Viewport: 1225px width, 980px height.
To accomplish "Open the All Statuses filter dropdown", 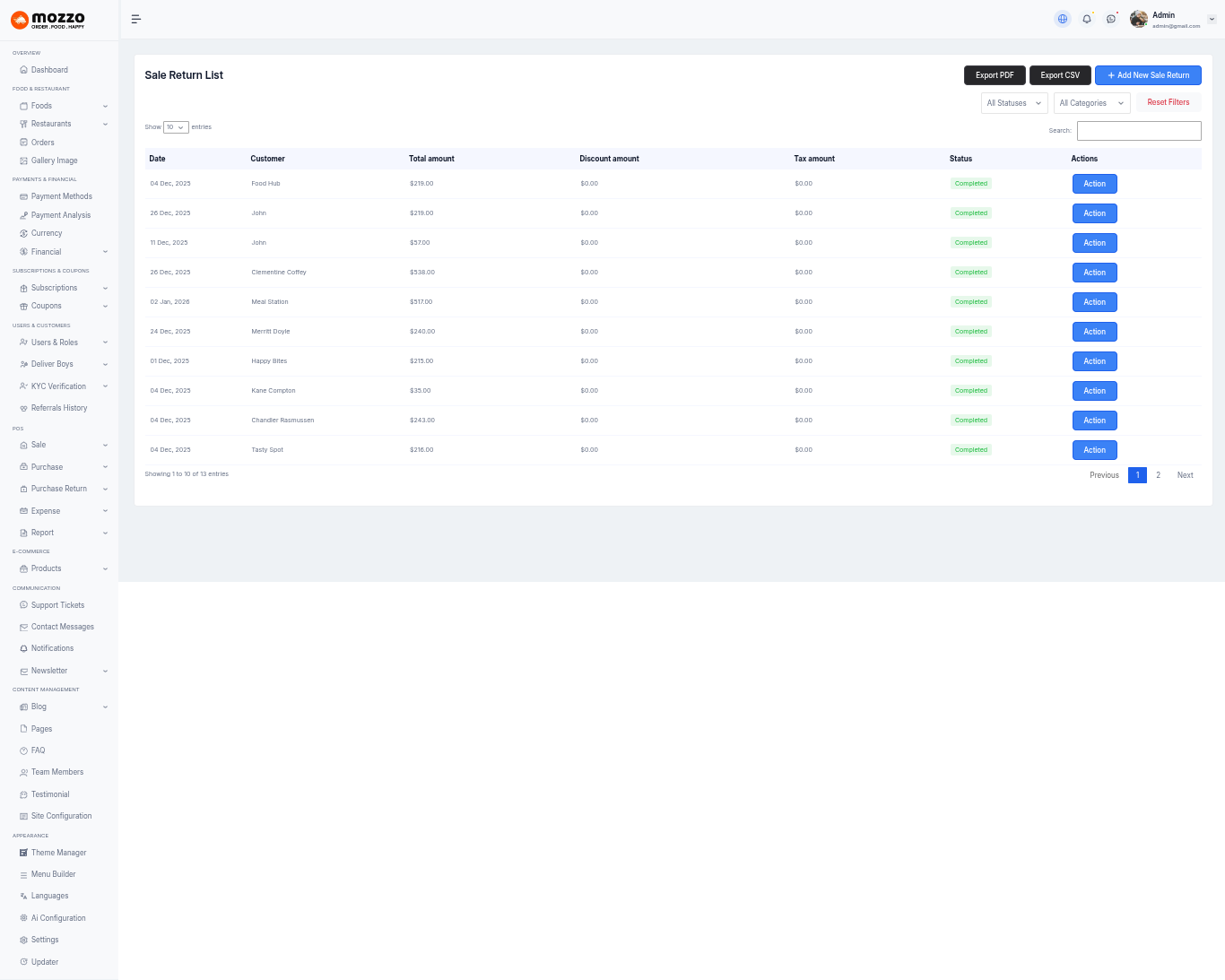I will (x=1014, y=103).
